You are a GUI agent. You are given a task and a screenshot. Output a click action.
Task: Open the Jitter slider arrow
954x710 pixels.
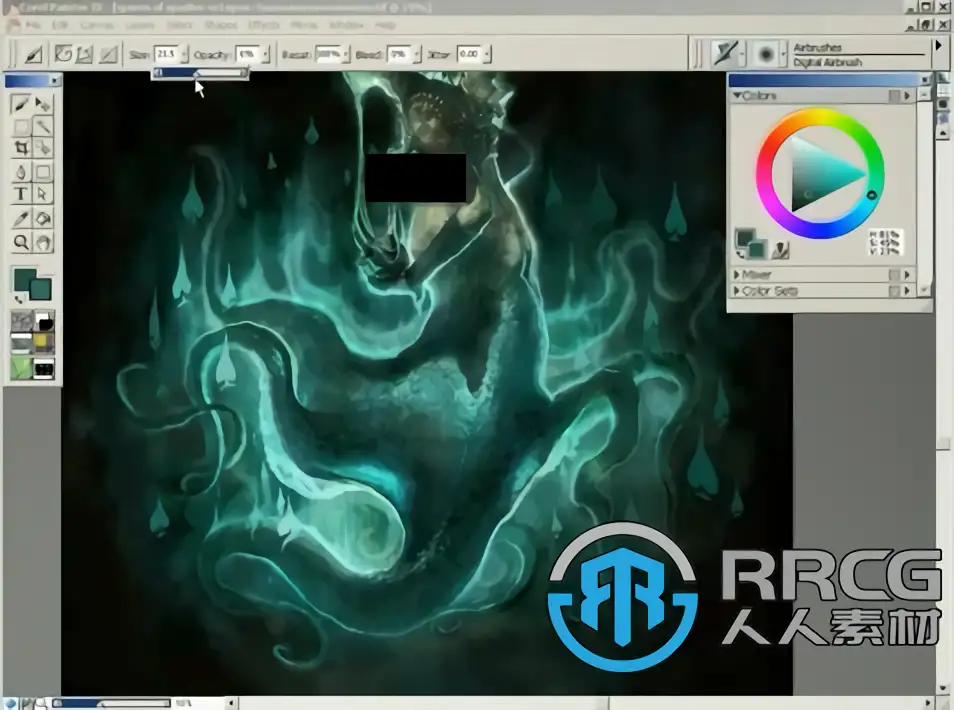click(x=487, y=54)
